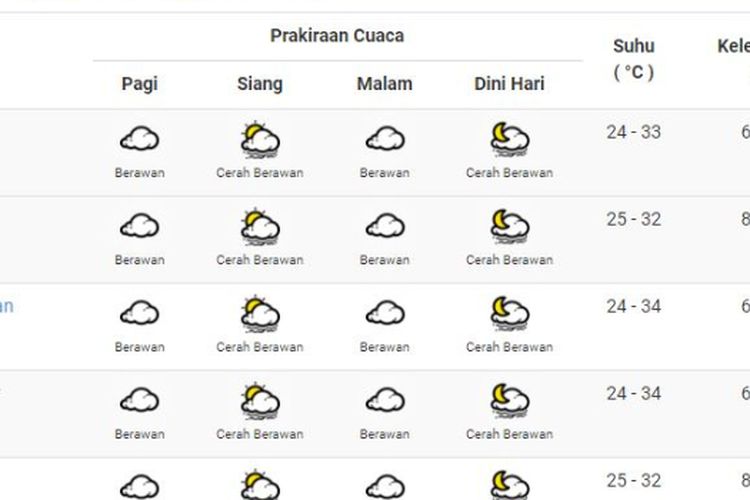The width and height of the screenshot is (750, 500).
Task: Click the Prakiraan Cuaca heading
Action: pyautogui.click(x=337, y=36)
